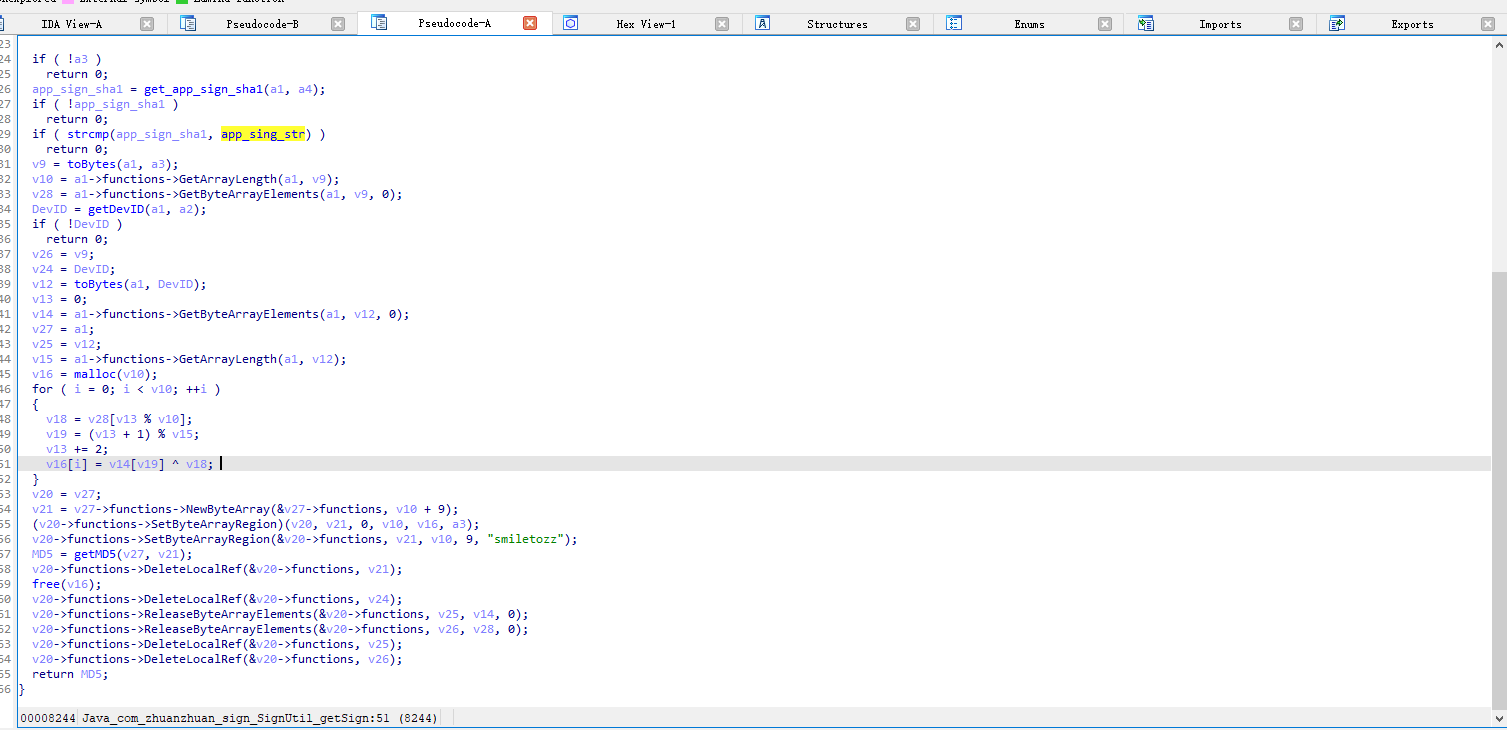Click the Exports tab icon
Image resolution: width=1507 pixels, height=730 pixels.
[x=1337, y=23]
